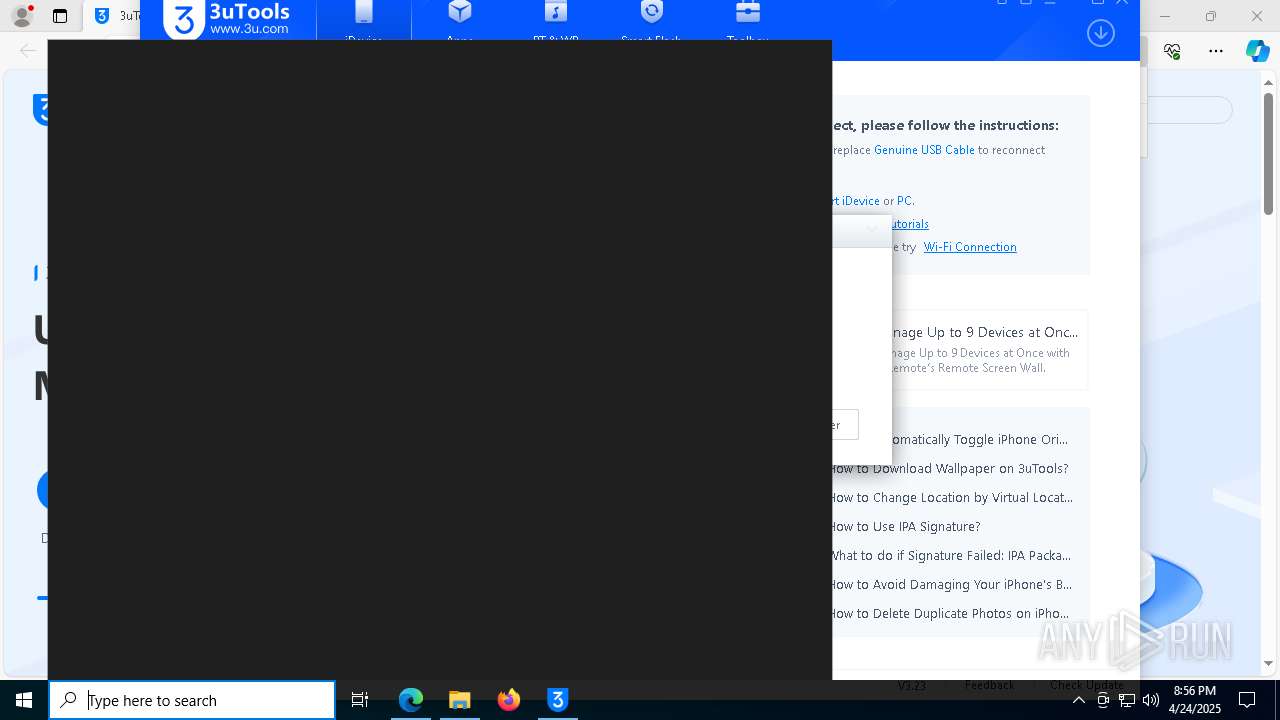
Task: Click the Windows Start button
Action: [24, 700]
